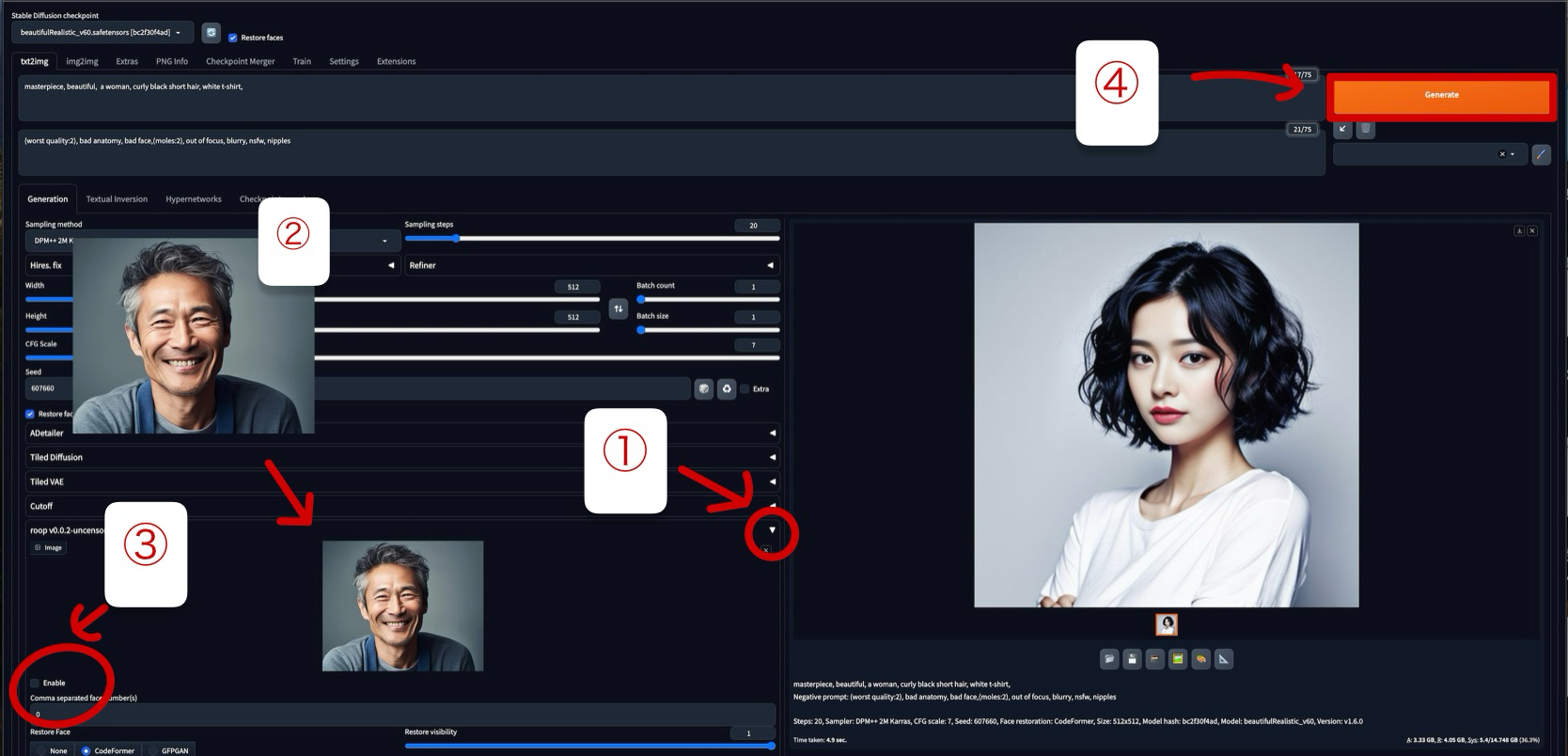
Task: Switch to the img2img tab
Action: pyautogui.click(x=82, y=61)
